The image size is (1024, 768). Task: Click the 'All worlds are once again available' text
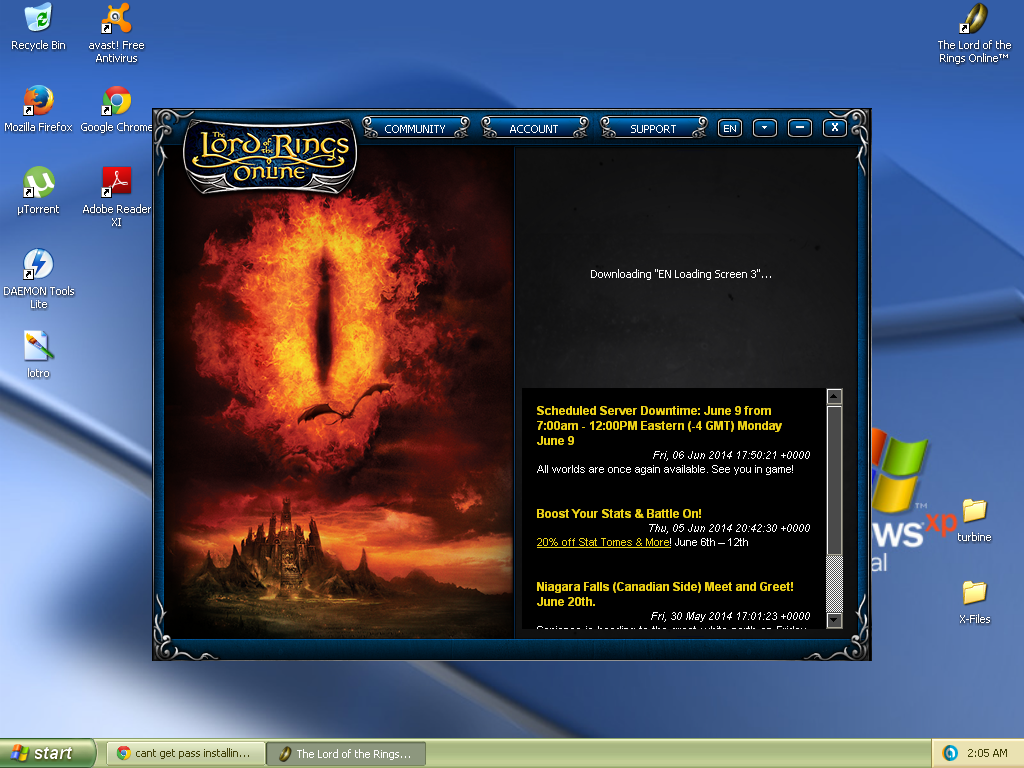click(x=665, y=470)
